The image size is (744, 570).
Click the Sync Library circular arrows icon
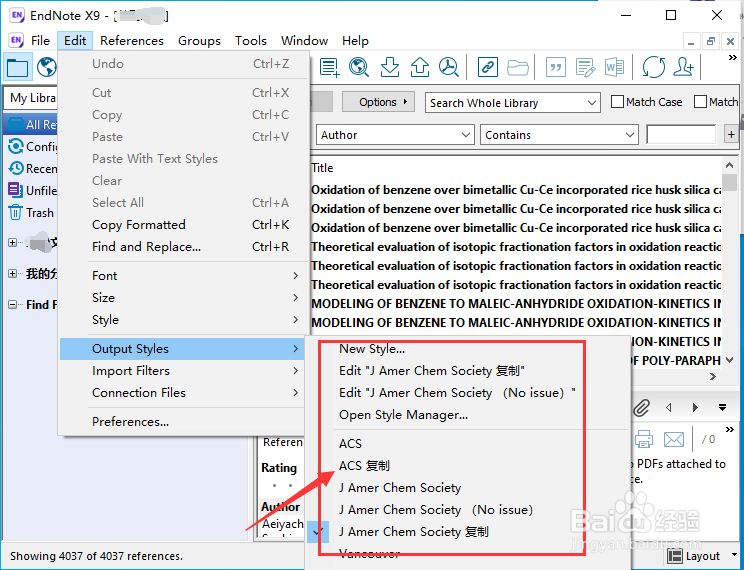coord(653,67)
